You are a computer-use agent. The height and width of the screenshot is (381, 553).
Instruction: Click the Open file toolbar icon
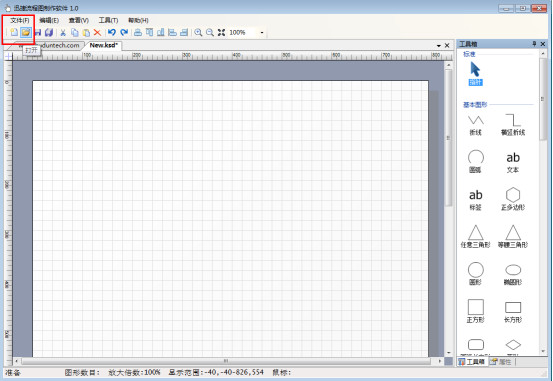pyautogui.click(x=25, y=32)
